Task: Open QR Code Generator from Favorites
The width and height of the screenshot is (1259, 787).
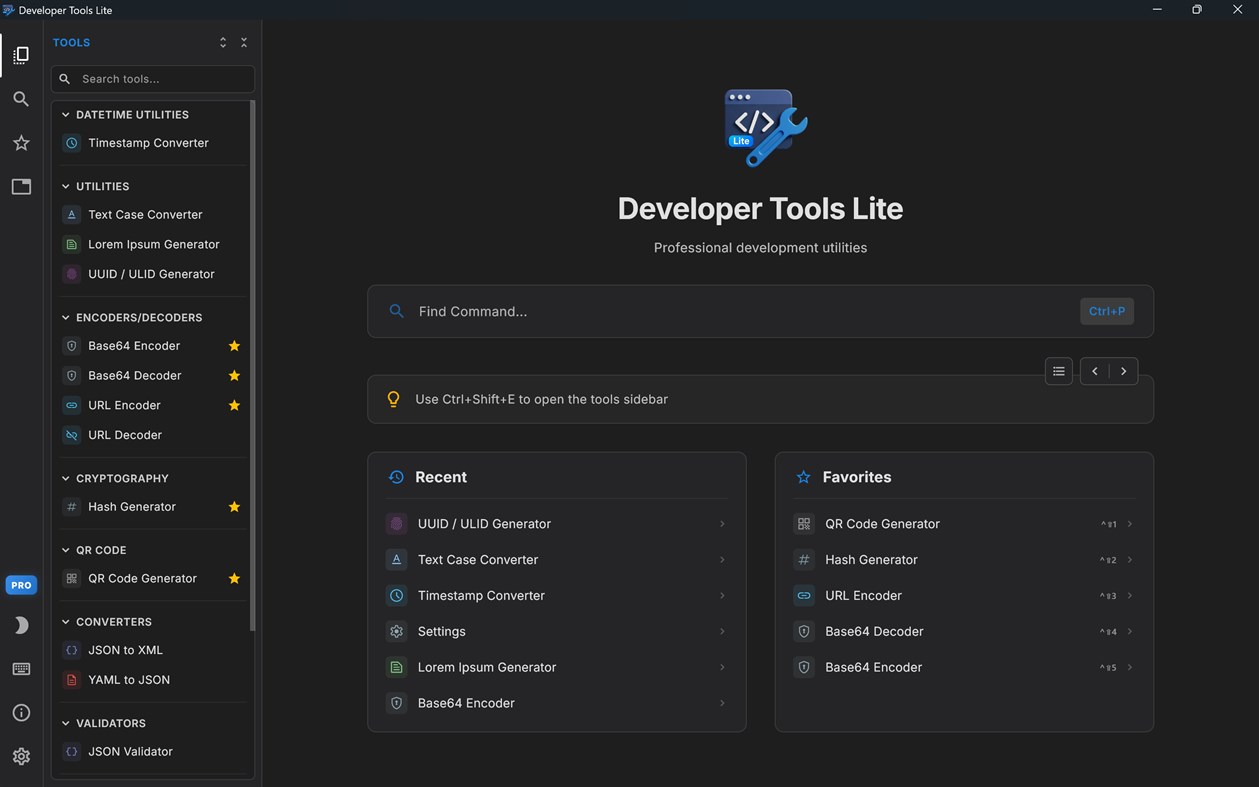Action: click(964, 524)
